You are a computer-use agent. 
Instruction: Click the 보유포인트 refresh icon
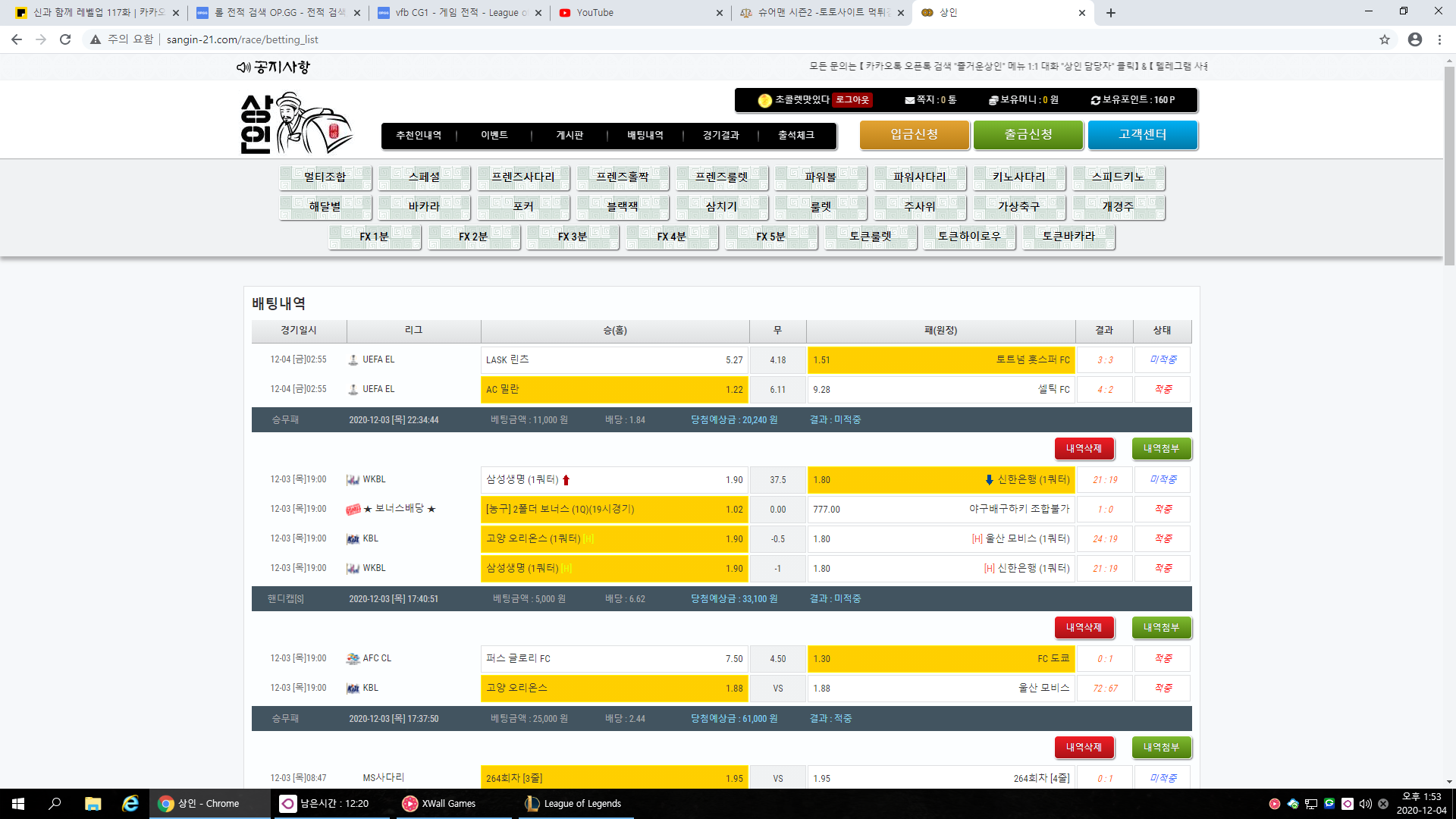1095,100
